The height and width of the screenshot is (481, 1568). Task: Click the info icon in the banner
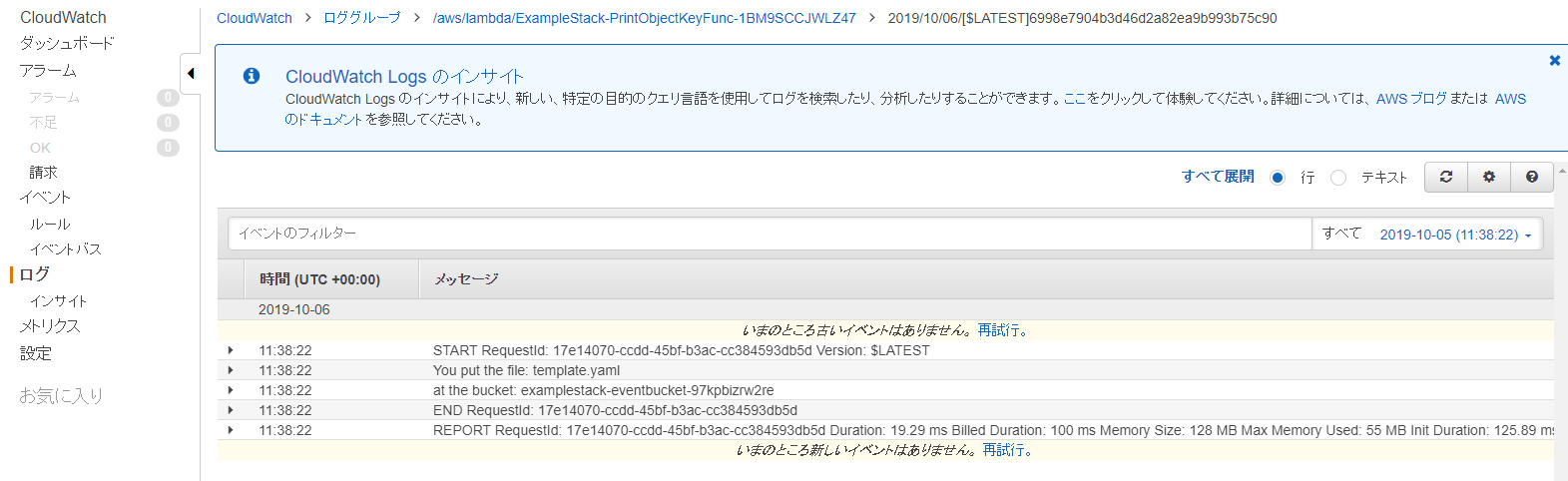coord(252,76)
